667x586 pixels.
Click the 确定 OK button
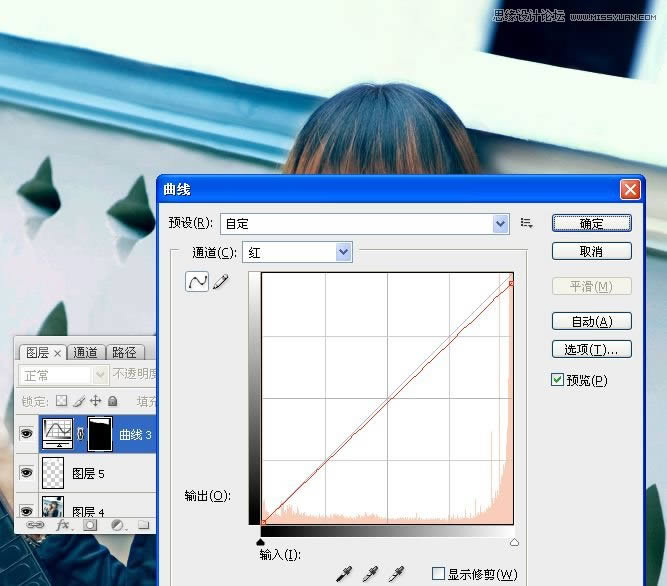[x=591, y=223]
